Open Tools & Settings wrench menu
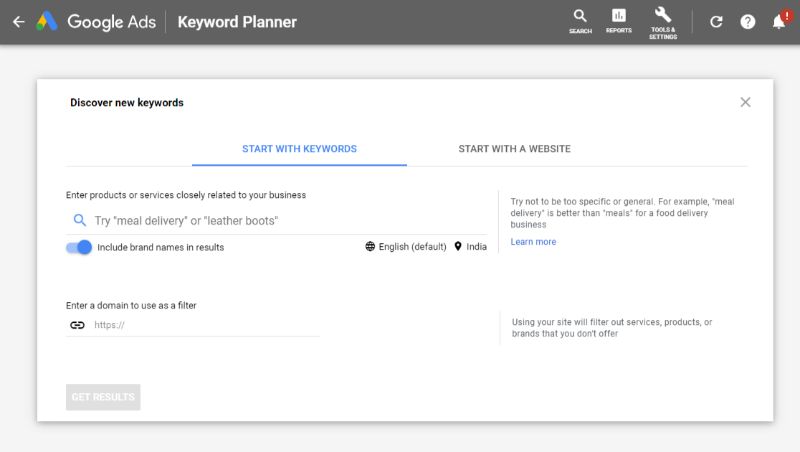 663,23
